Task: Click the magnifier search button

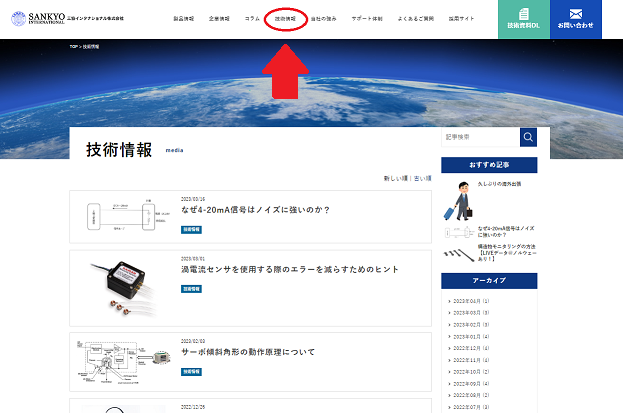Action: point(528,137)
